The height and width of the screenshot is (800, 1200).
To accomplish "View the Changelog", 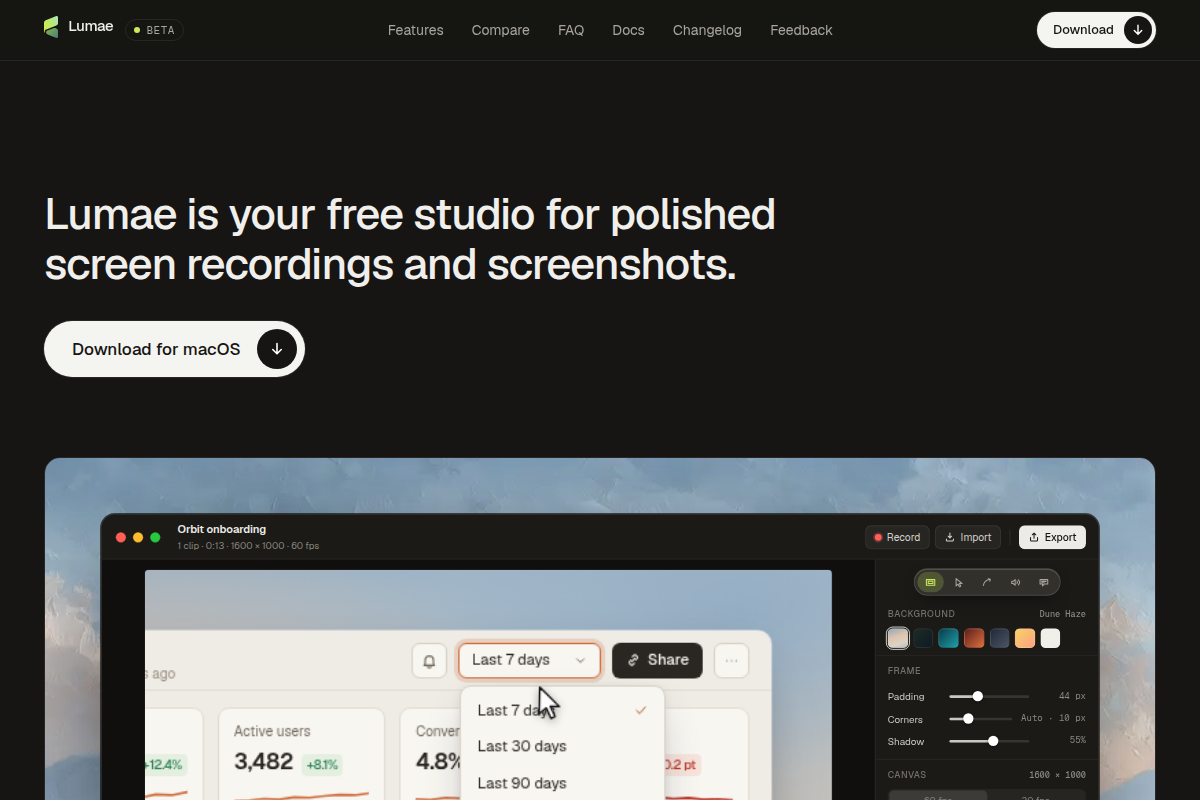I will click(x=707, y=30).
